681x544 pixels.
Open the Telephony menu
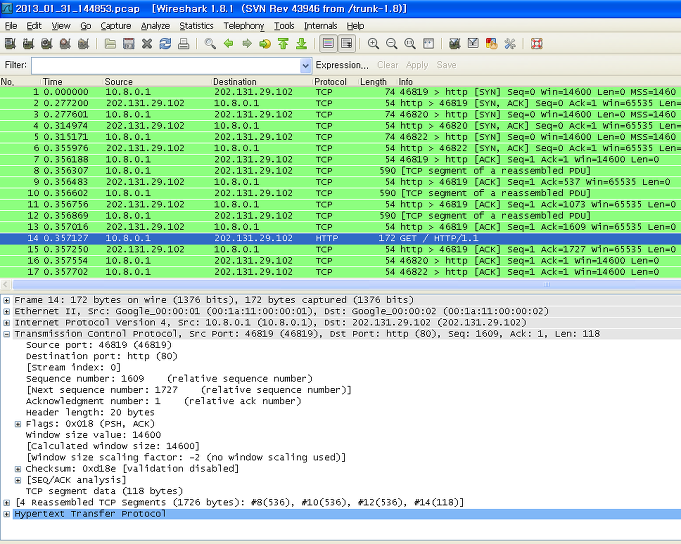[244, 26]
